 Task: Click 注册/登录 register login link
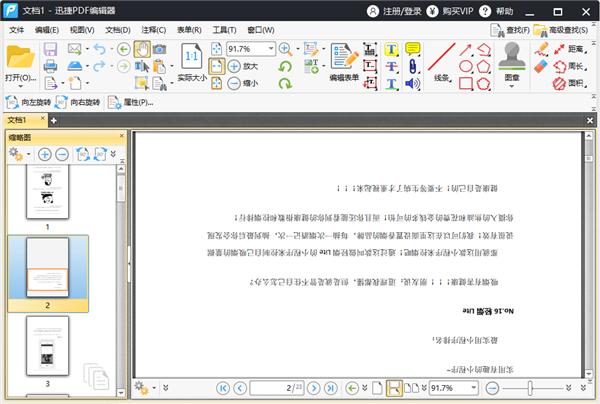394,11
